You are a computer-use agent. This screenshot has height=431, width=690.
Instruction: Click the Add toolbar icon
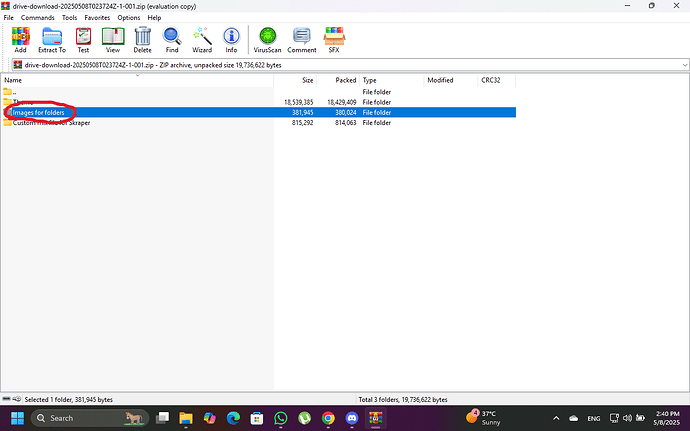pyautogui.click(x=20, y=39)
